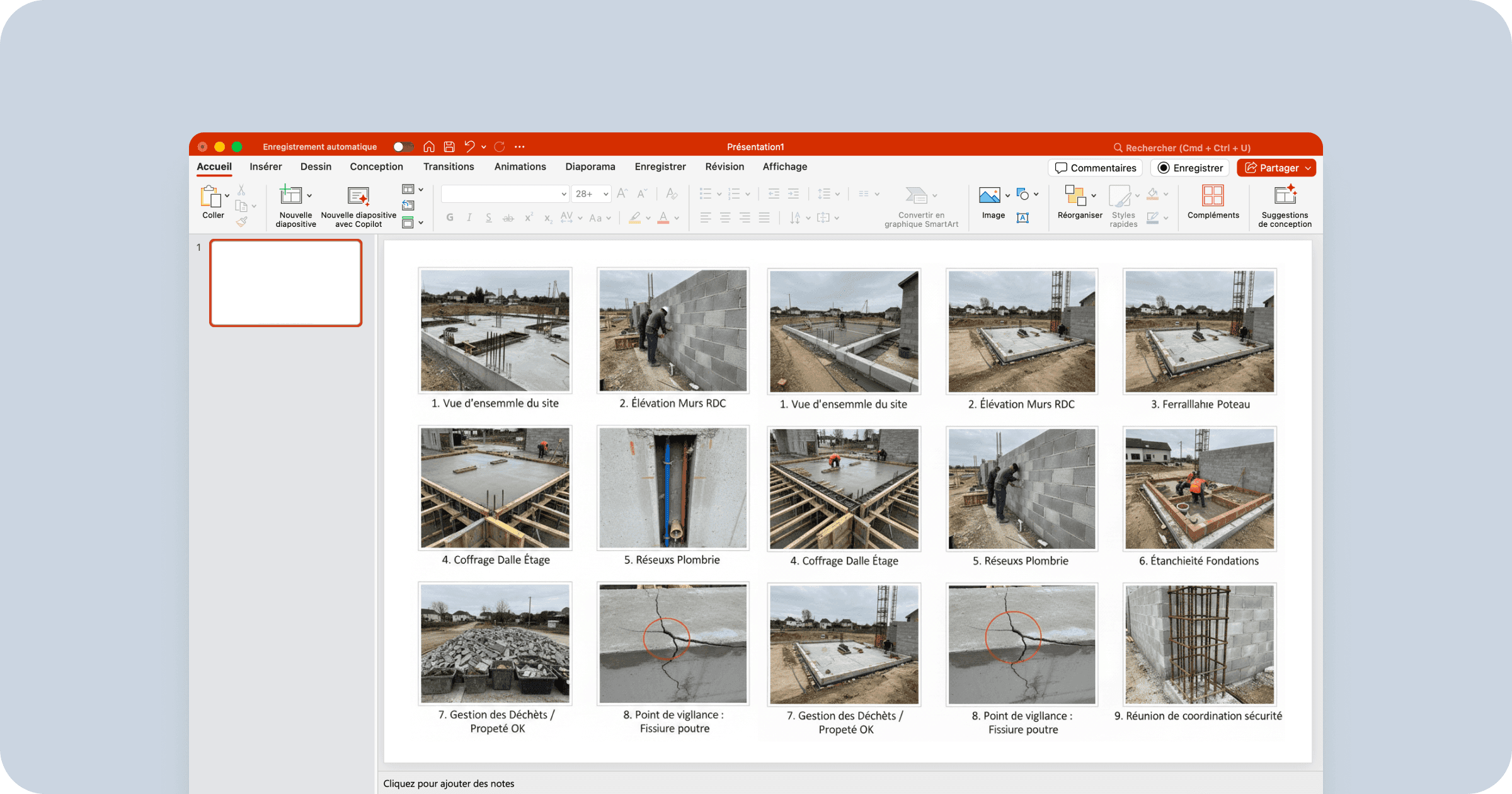The width and height of the screenshot is (1512, 794).
Task: Click the Commentaires button
Action: pyautogui.click(x=1096, y=168)
